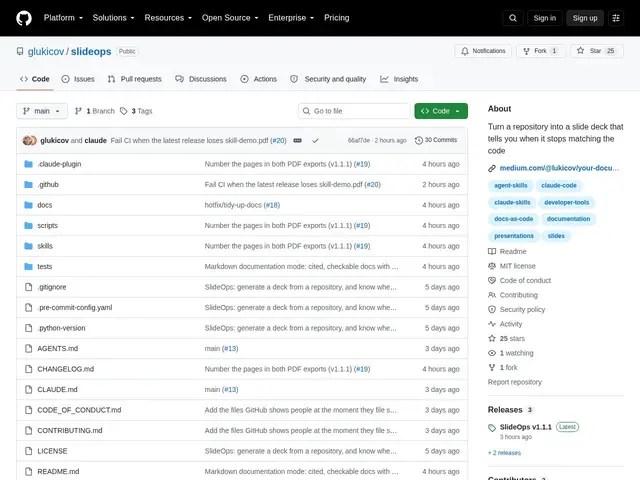Image resolution: width=640 pixels, height=480 pixels.
Task: Open the main branch selector dropdown
Action: [x=42, y=111]
